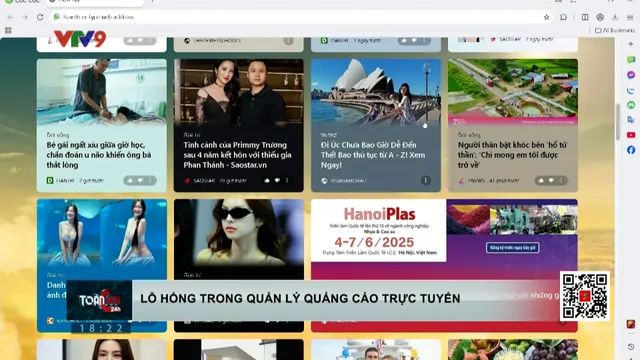Read 'Bé gái ngất xỉu giữa giờ học' headline

tap(99, 155)
